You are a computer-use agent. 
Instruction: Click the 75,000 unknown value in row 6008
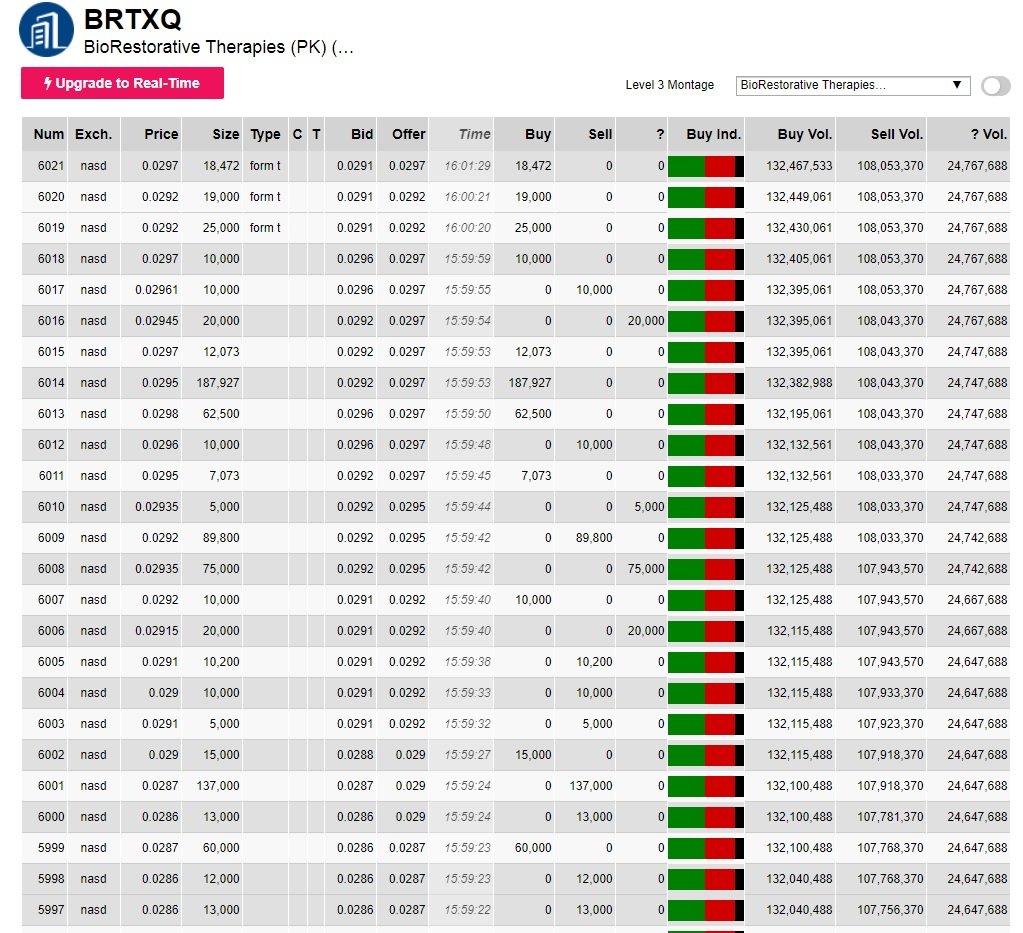tap(646, 569)
